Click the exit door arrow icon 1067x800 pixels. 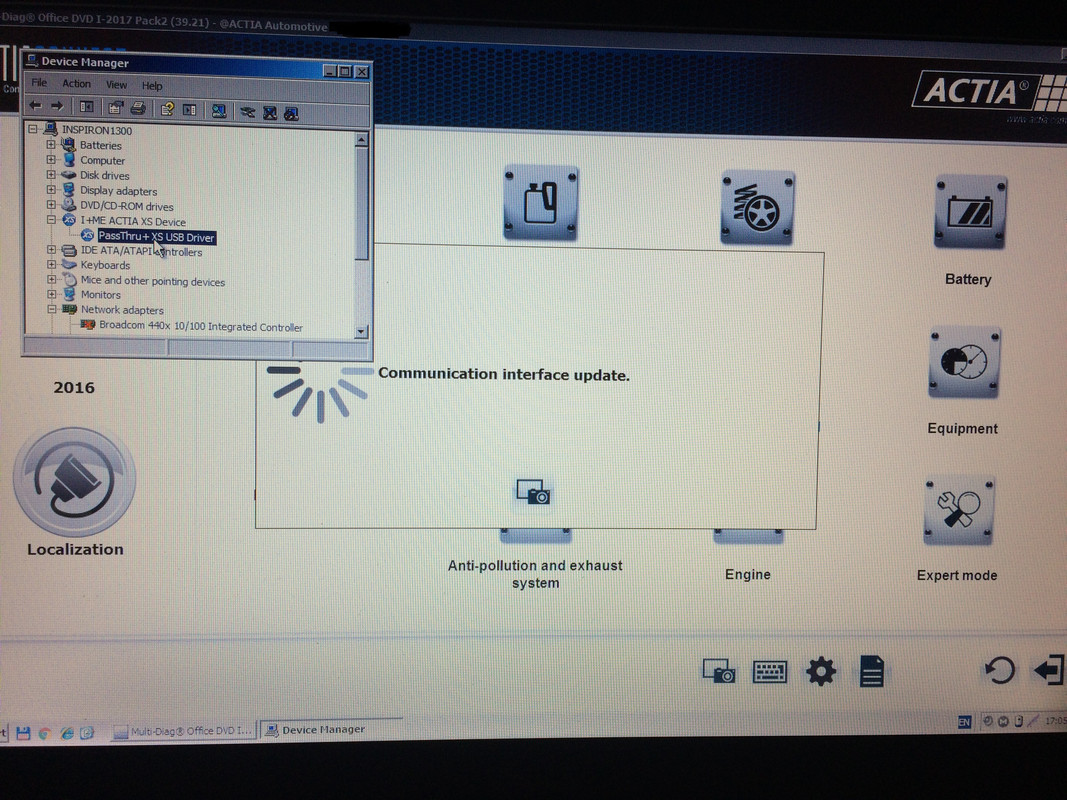(1049, 670)
